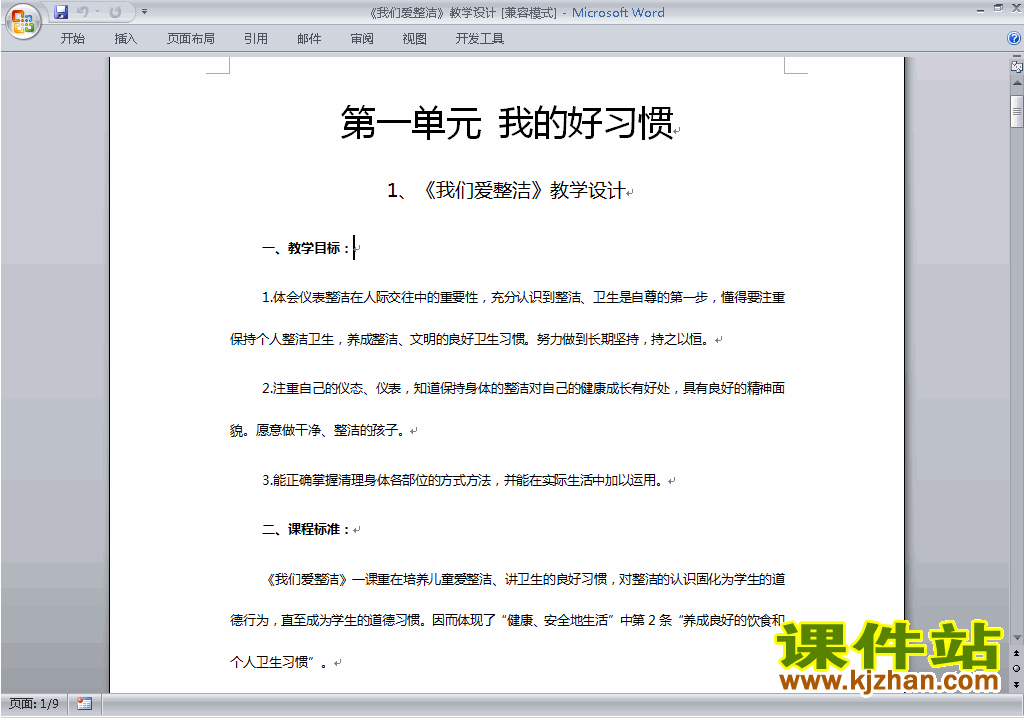The image size is (1024, 718).
Task: Switch to the 页面布局 tab
Action: (191, 39)
